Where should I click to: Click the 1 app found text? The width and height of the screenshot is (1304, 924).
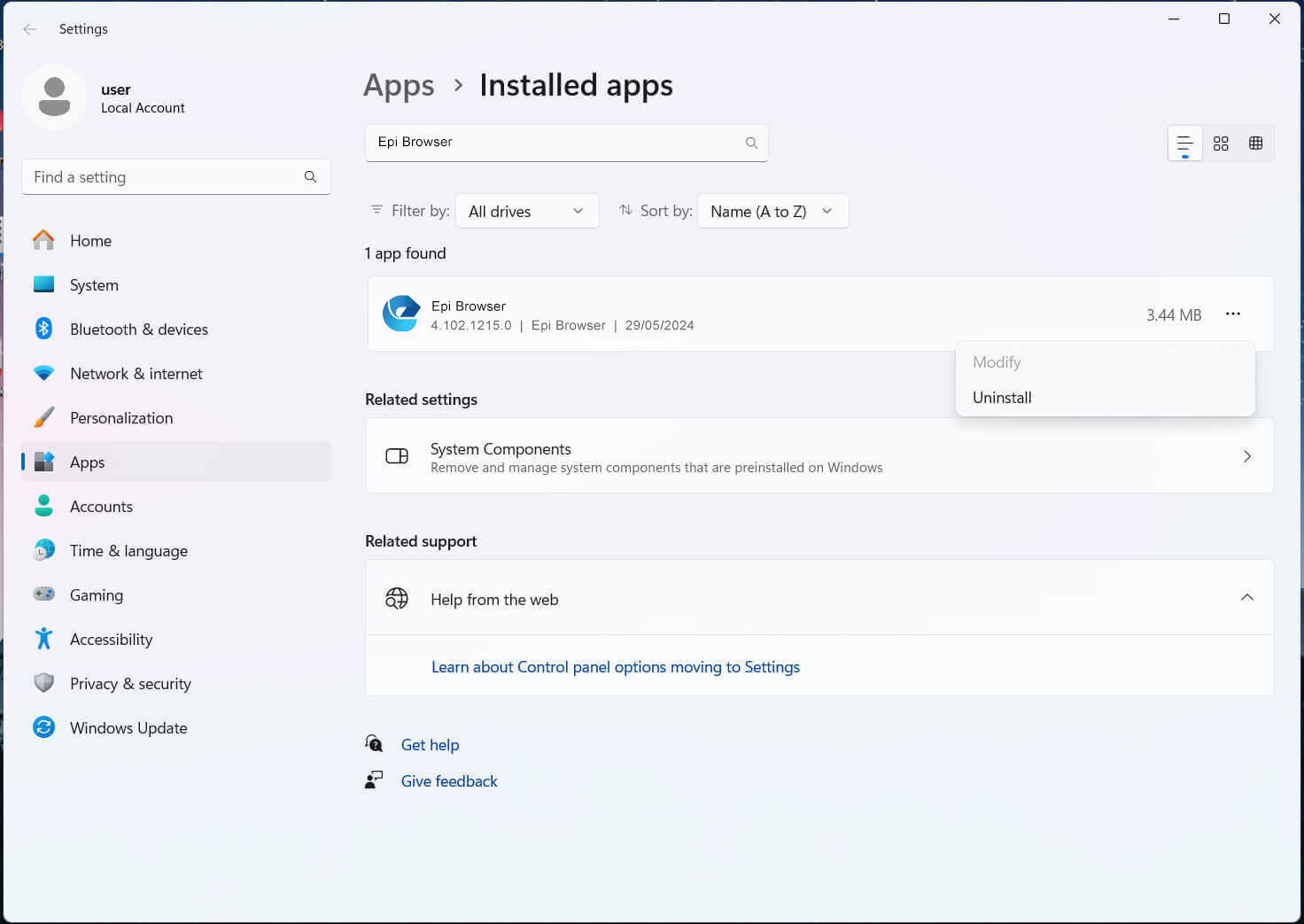point(405,253)
